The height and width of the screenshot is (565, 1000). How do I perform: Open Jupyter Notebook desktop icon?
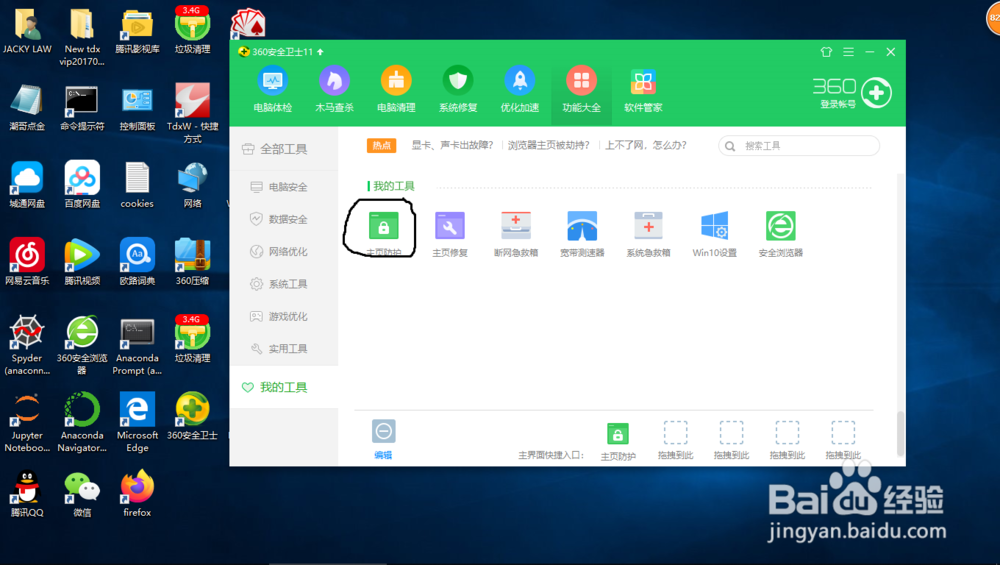pos(27,422)
